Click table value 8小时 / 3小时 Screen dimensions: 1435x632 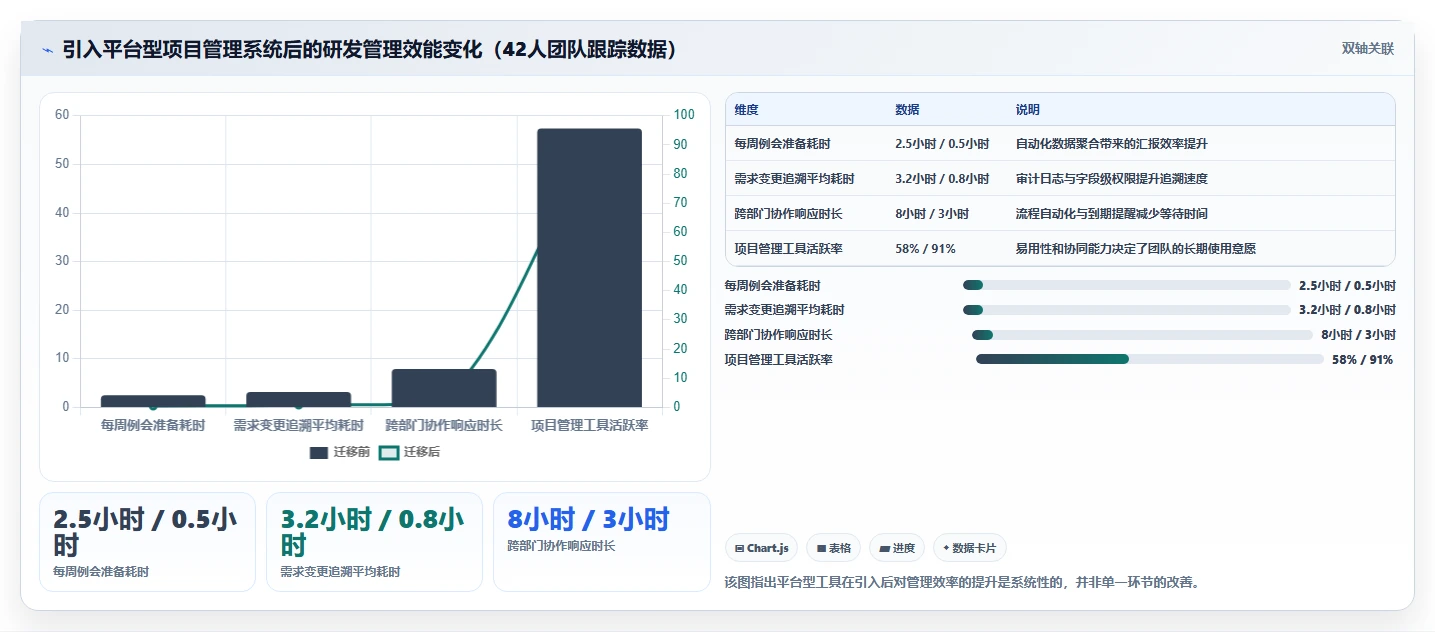932,214
